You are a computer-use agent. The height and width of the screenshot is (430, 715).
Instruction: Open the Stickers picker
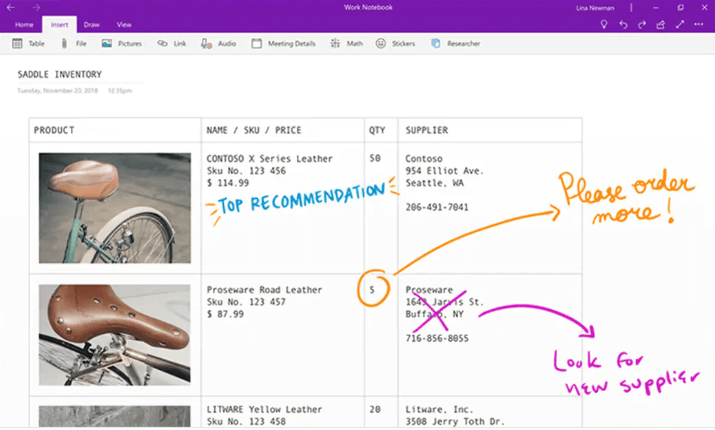[x=395, y=44]
